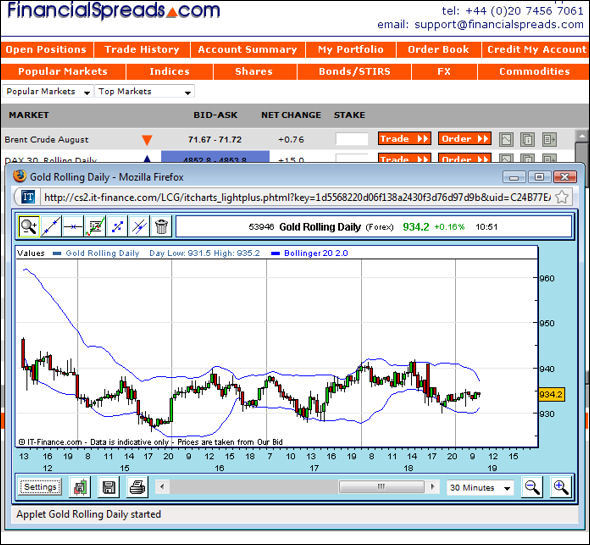Click the Brent Crude August market name
Image resolution: width=590 pixels, height=545 pixels.
pos(47,140)
